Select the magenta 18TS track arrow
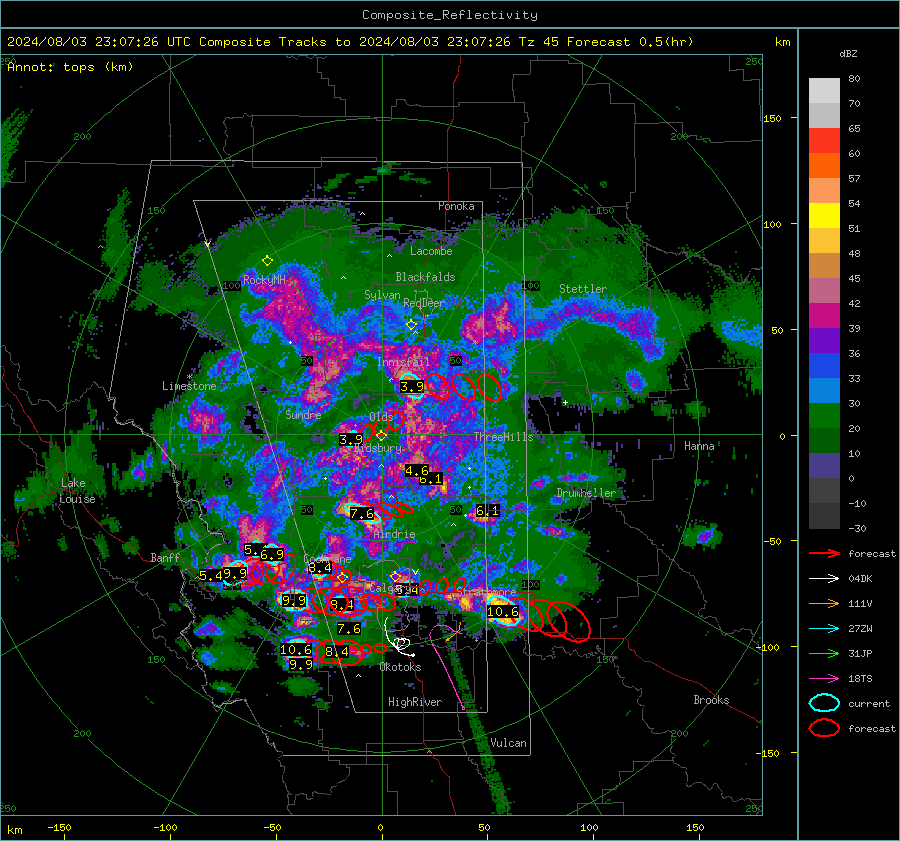Screen dimensions: 900x841 point(824,679)
